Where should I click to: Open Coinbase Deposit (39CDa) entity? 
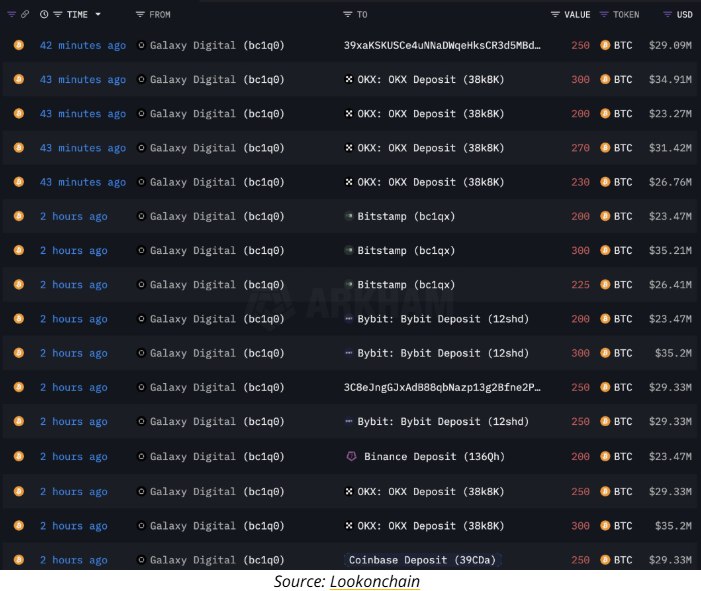pyautogui.click(x=422, y=560)
